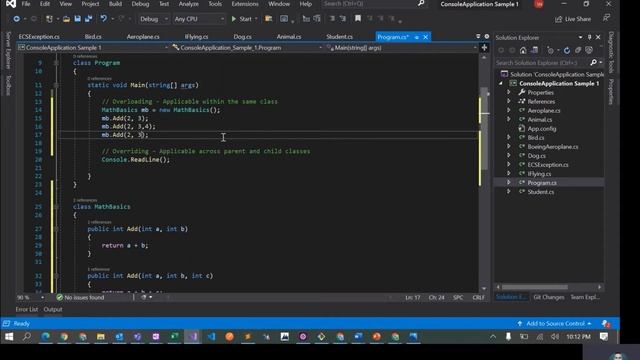Open the Build menu
The width and height of the screenshot is (640, 360).
click(115, 4)
